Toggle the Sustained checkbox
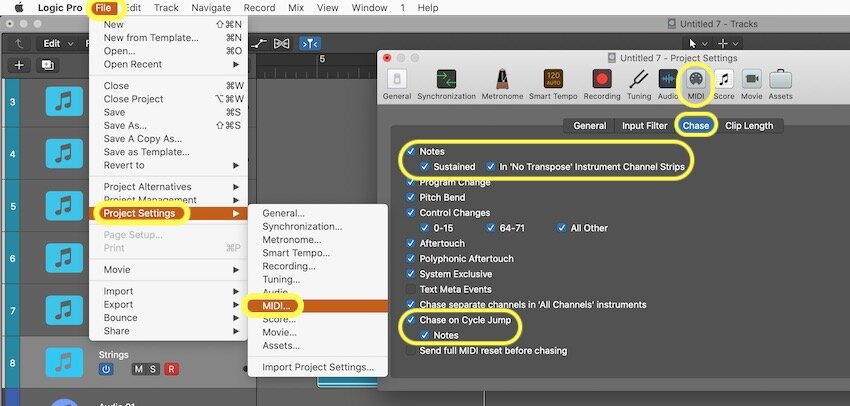The width and height of the screenshot is (850, 406). [x=425, y=166]
